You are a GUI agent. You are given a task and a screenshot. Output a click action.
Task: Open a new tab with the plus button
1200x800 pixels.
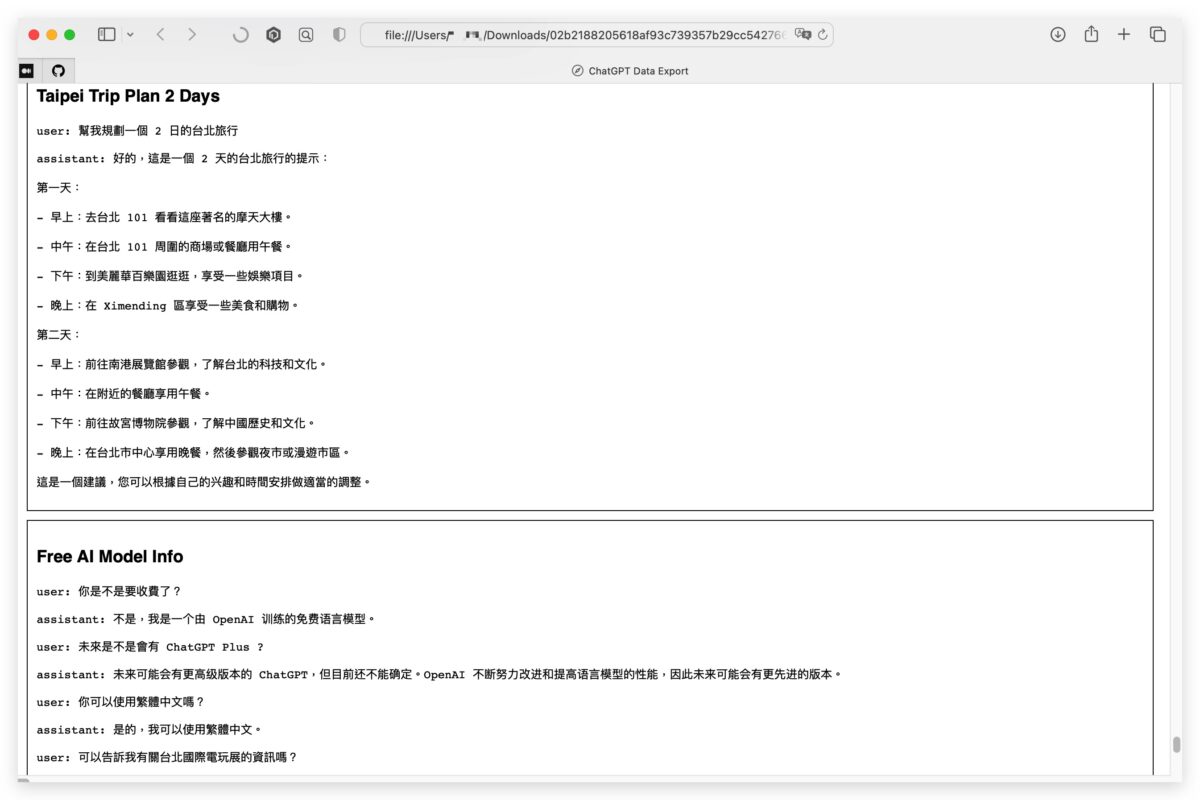click(x=1124, y=34)
